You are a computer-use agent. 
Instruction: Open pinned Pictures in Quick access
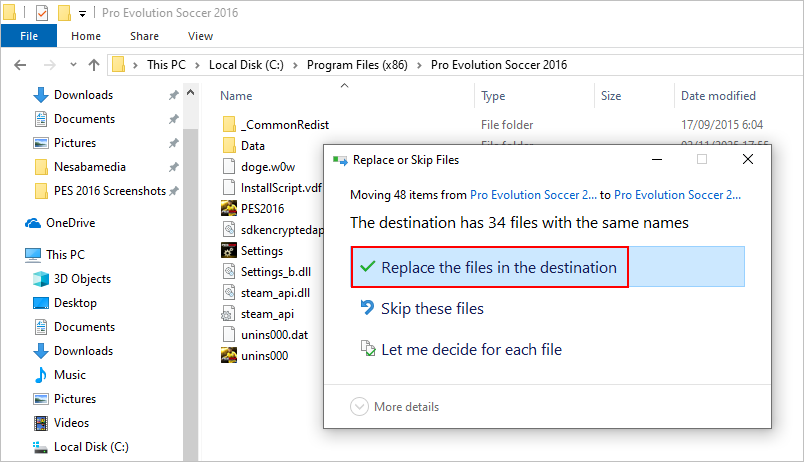(x=75, y=143)
